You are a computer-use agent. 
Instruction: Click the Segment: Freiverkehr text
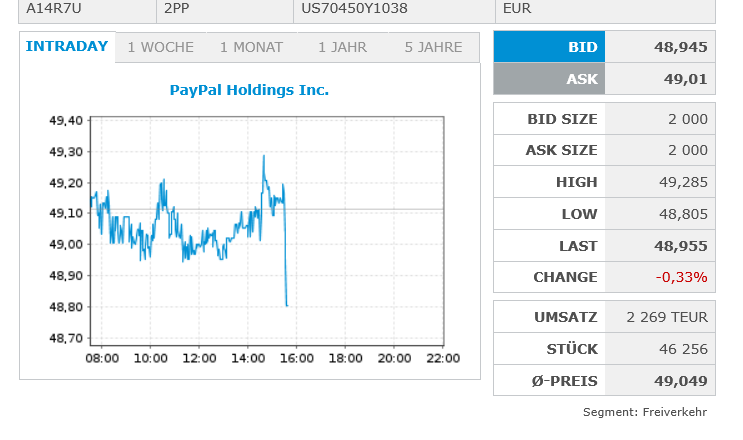point(645,412)
